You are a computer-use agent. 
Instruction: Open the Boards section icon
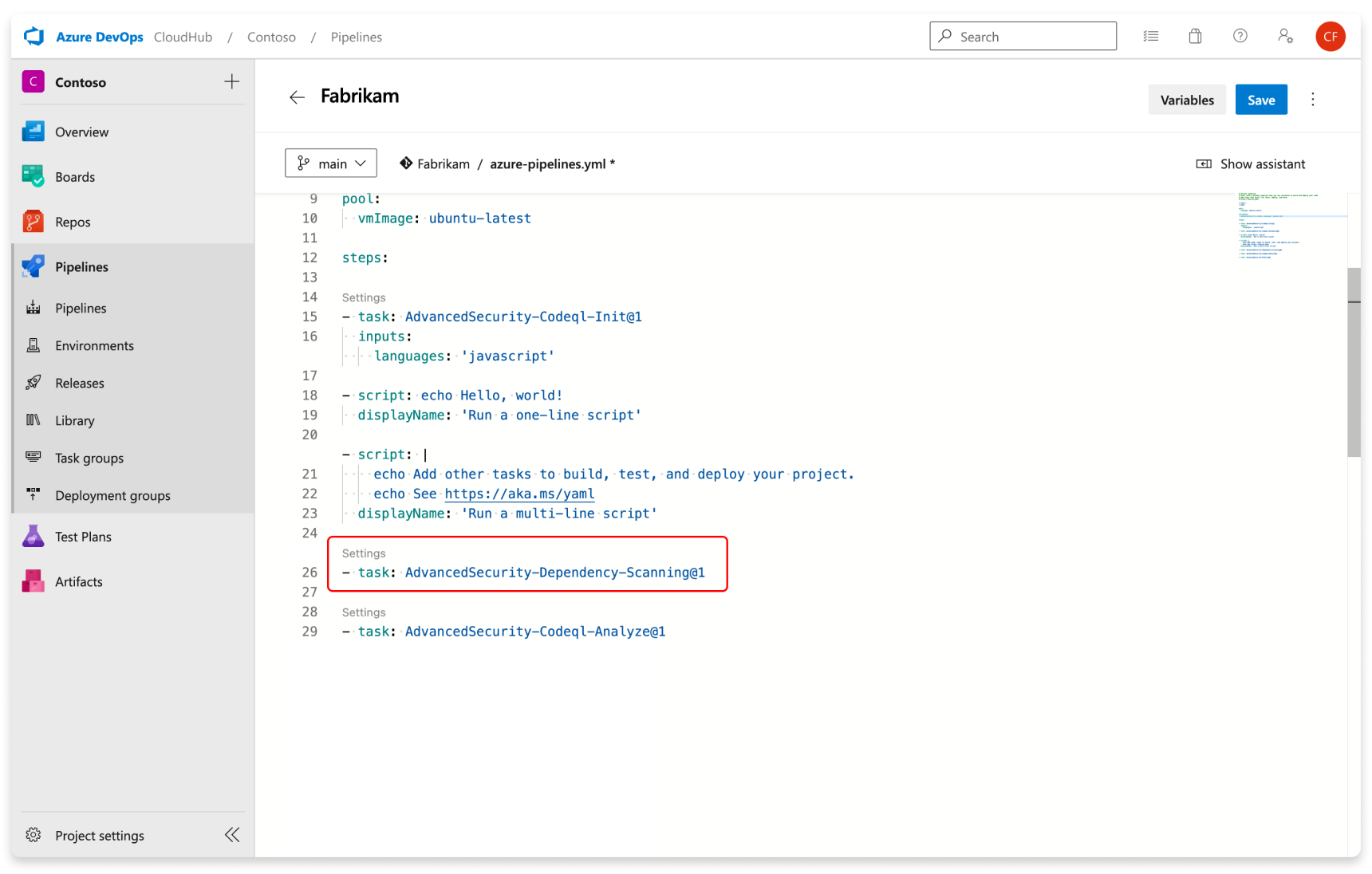pos(33,176)
